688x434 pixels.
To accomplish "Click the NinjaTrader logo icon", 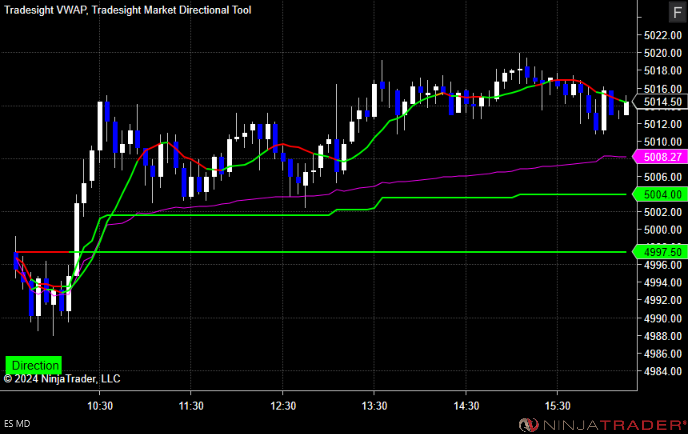I will click(528, 425).
